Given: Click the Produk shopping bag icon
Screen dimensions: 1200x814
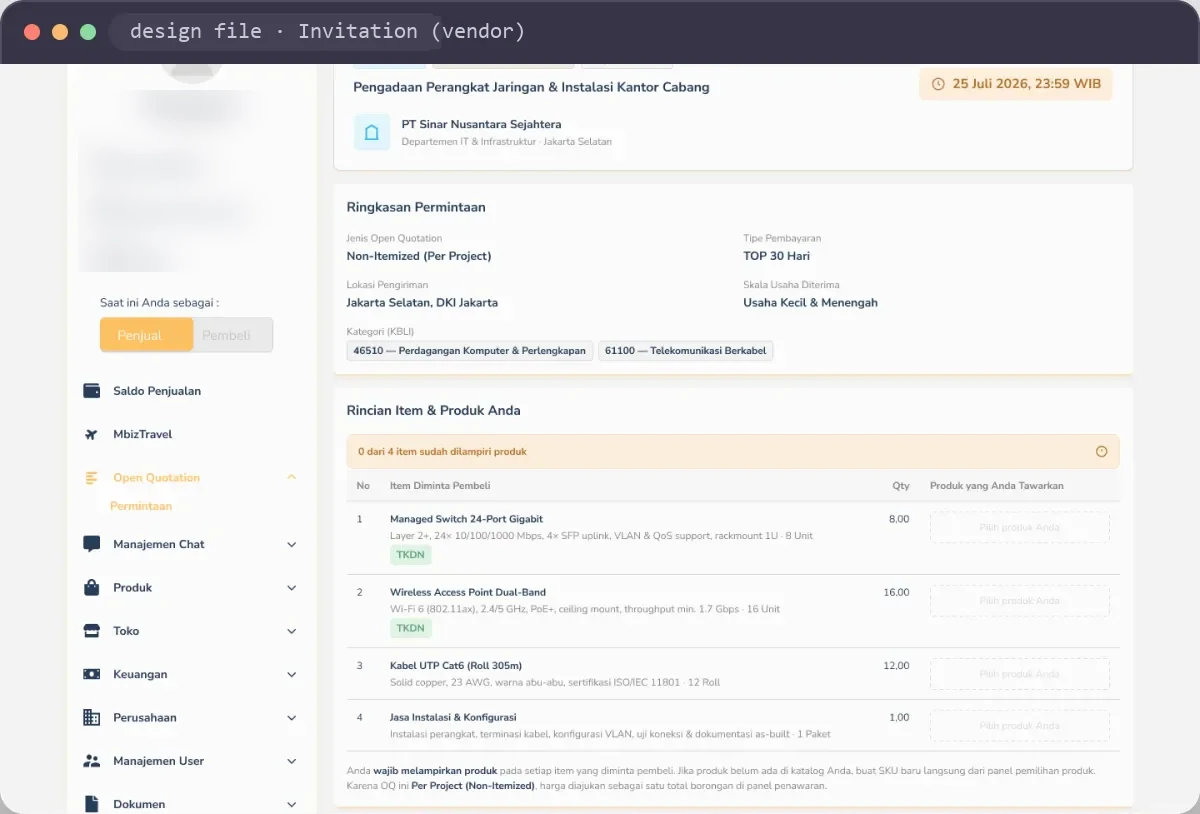Looking at the screenshot, I should pos(92,588).
